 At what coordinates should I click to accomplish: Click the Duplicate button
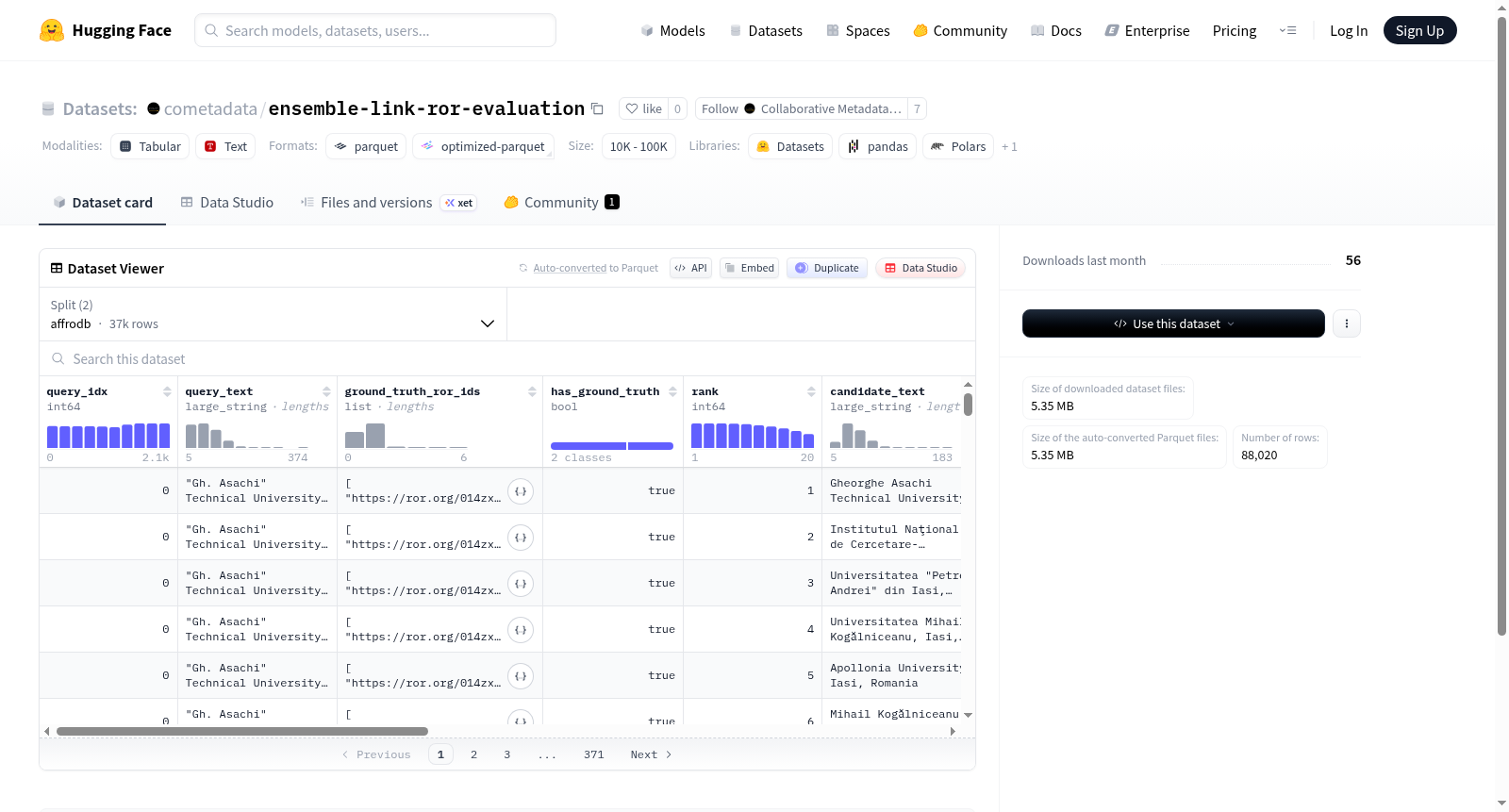[x=827, y=268]
